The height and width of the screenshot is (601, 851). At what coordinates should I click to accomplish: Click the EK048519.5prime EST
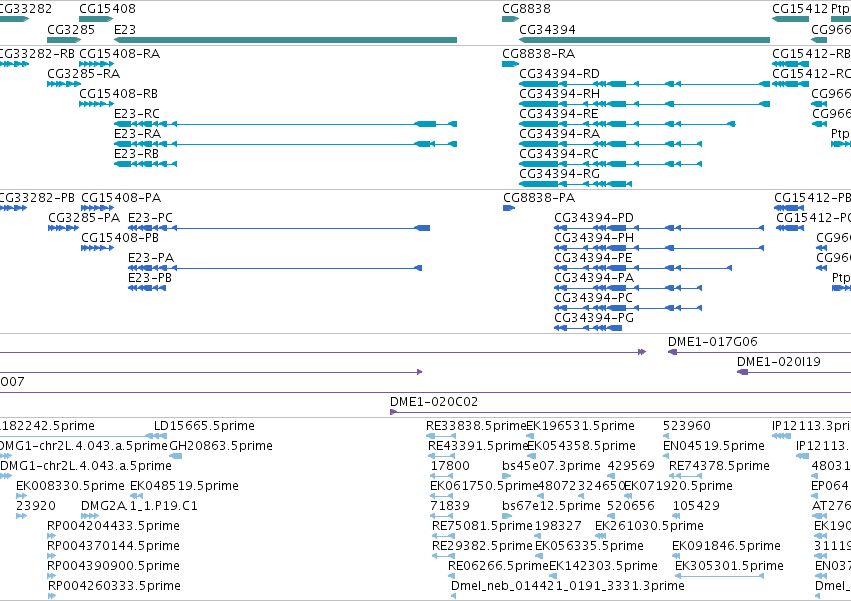click(137, 496)
